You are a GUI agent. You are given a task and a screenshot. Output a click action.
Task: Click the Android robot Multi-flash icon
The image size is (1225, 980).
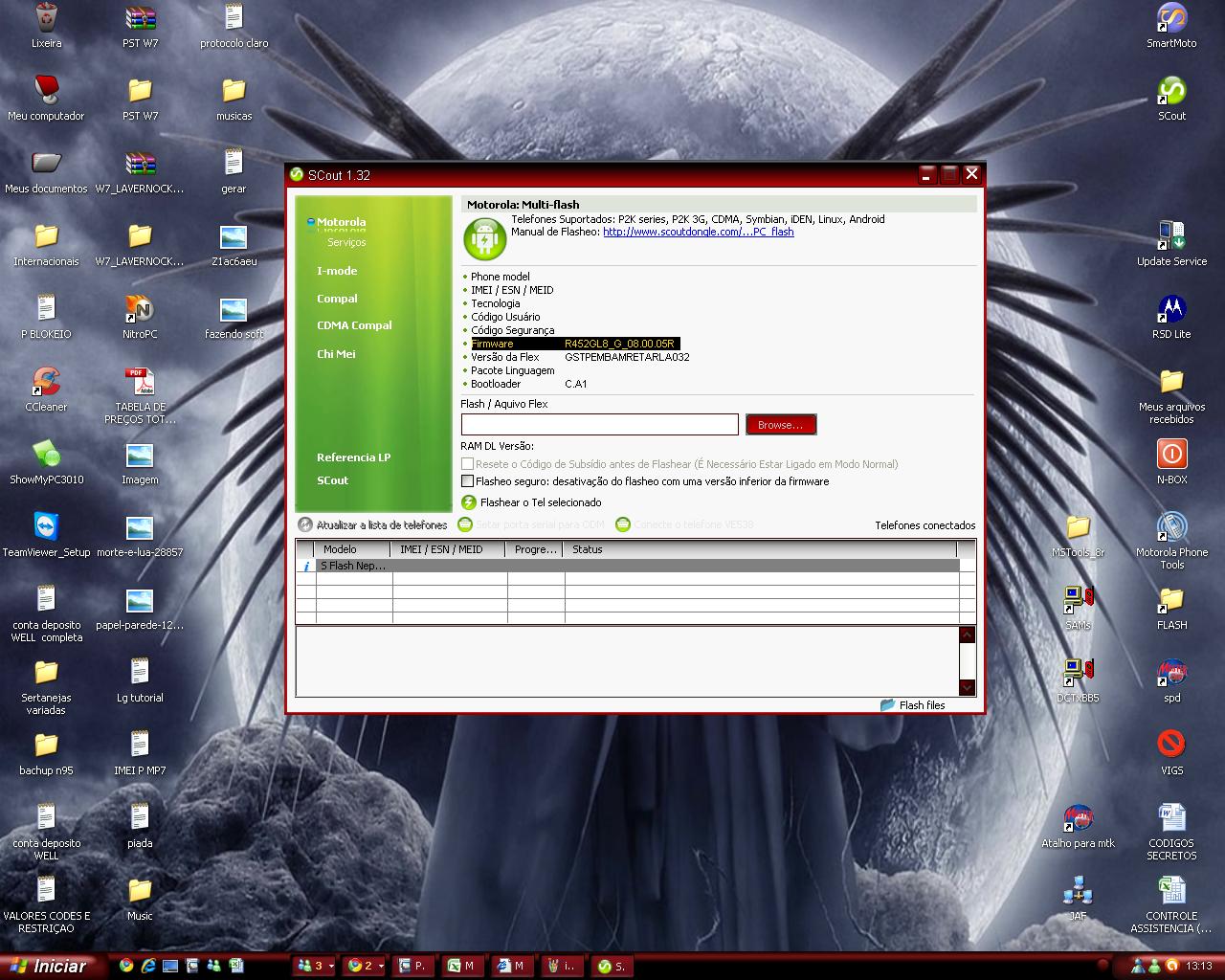tap(484, 238)
